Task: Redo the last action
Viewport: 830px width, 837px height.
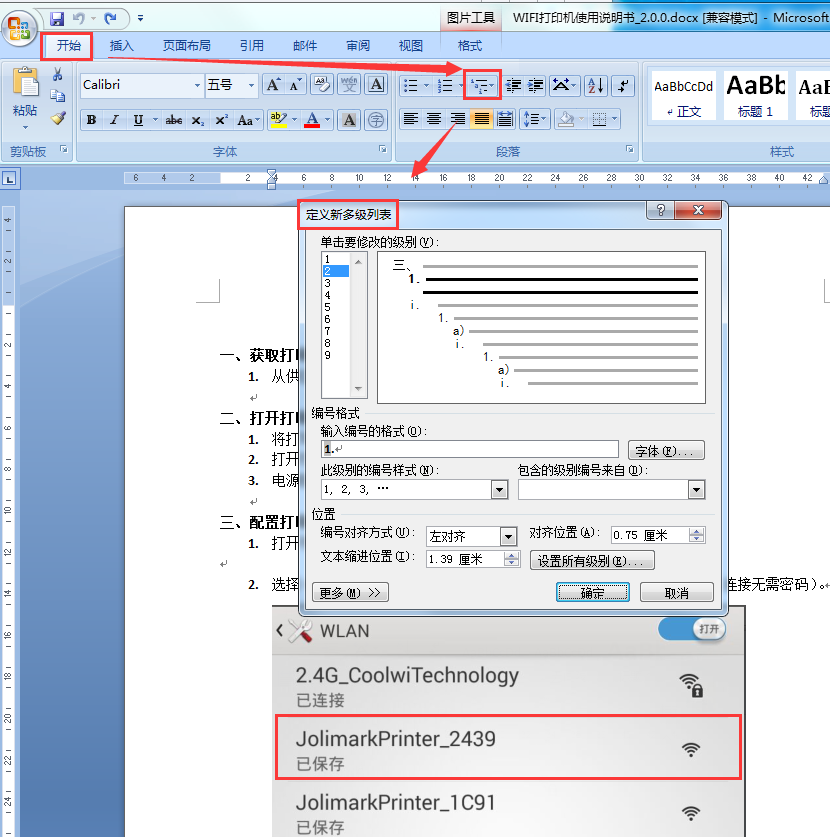Action: pos(110,19)
